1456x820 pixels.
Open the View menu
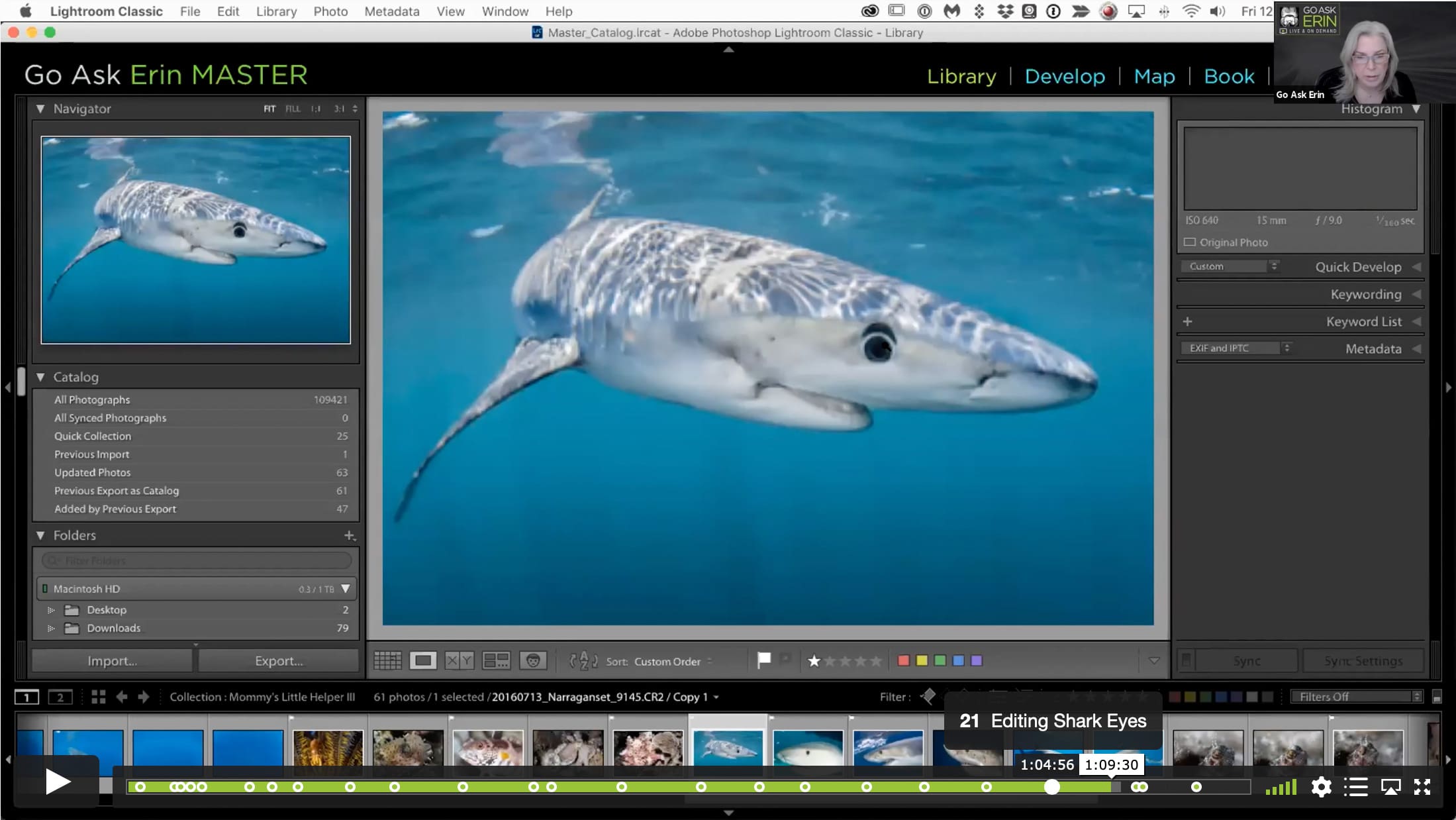click(x=450, y=11)
